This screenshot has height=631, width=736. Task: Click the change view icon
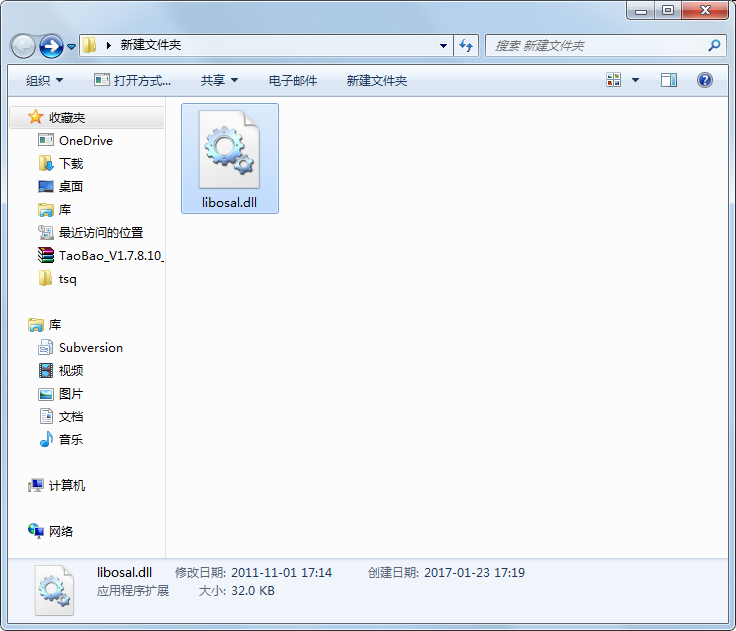614,80
